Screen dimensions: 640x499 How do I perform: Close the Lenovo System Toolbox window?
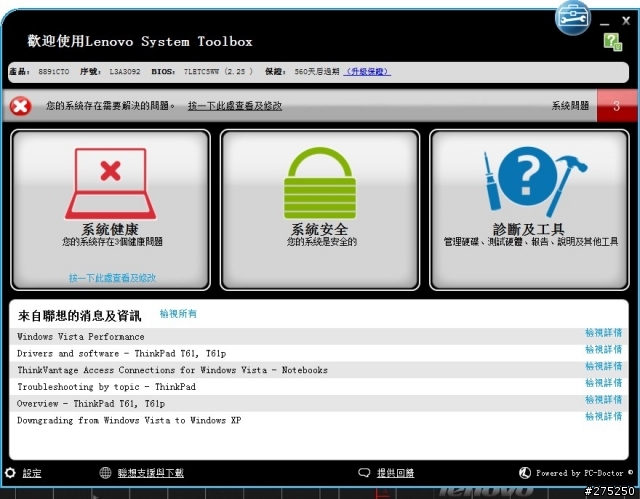point(626,20)
